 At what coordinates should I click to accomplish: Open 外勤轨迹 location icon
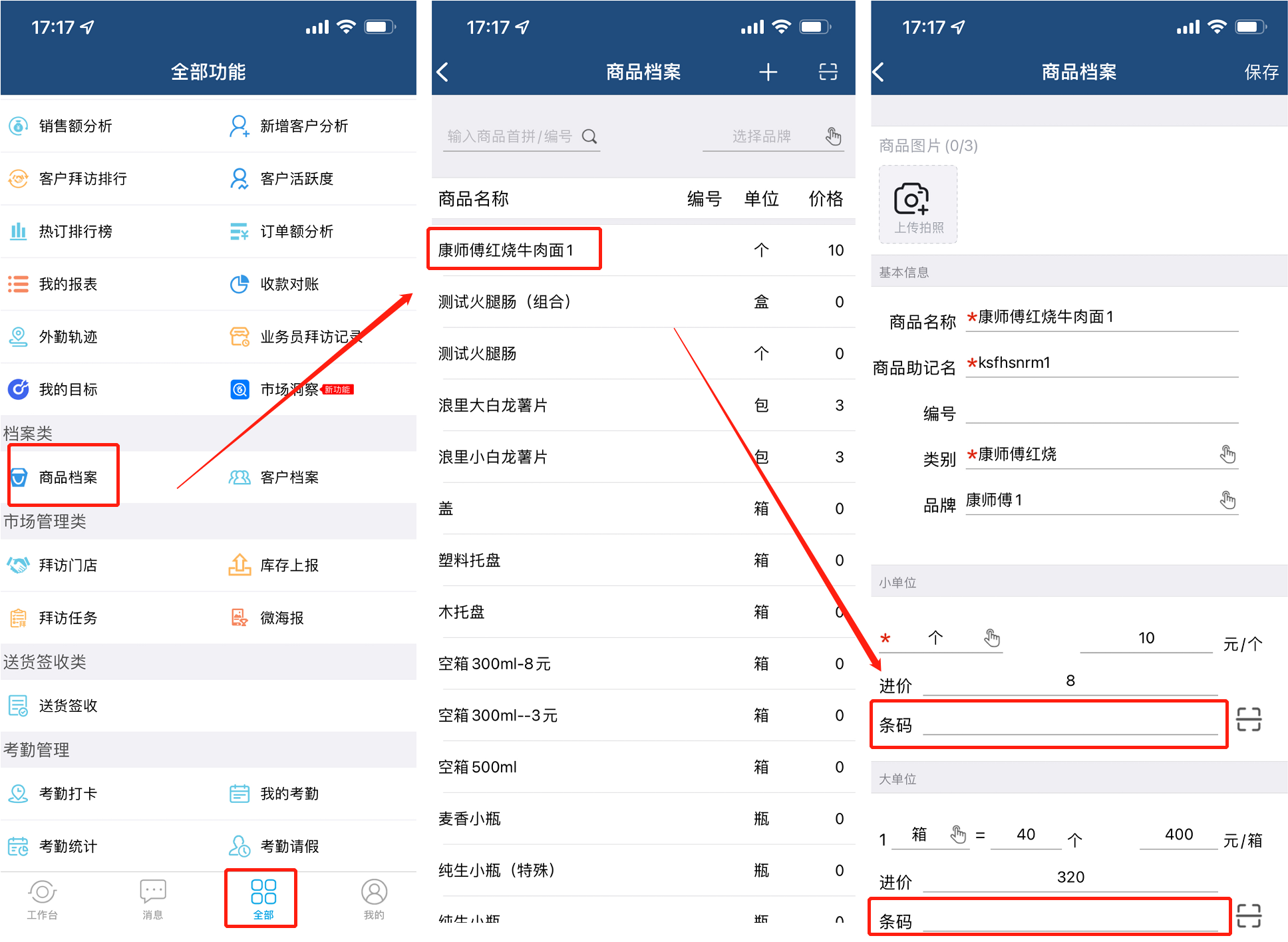click(x=18, y=337)
